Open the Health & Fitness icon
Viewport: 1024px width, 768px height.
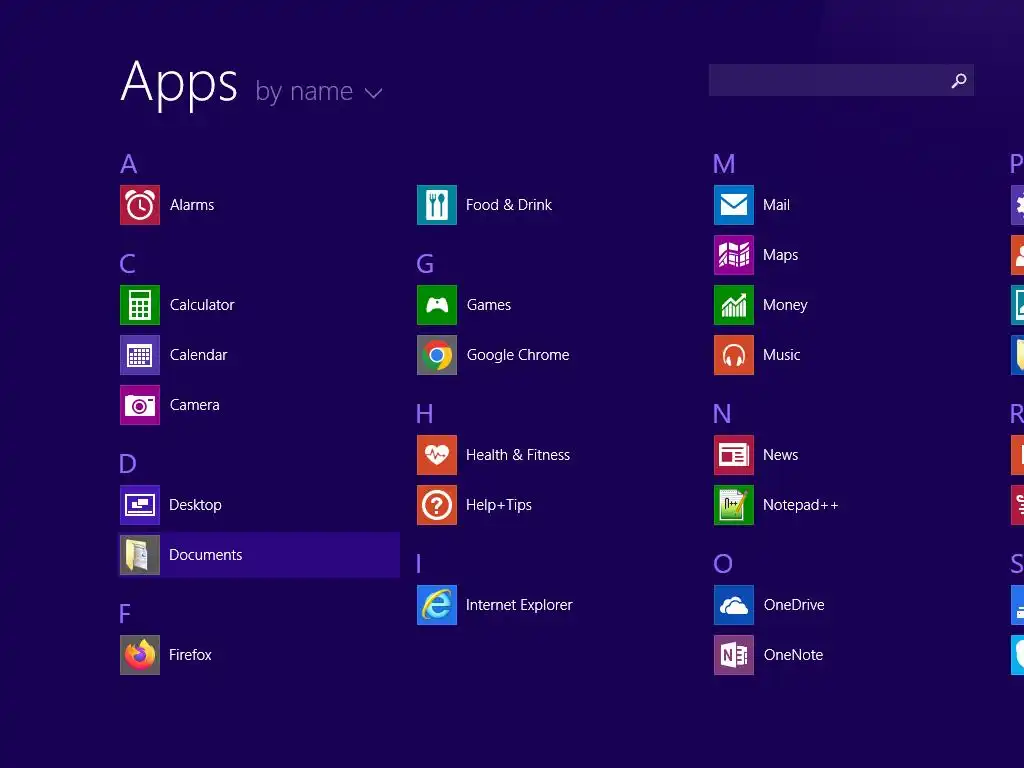click(437, 455)
